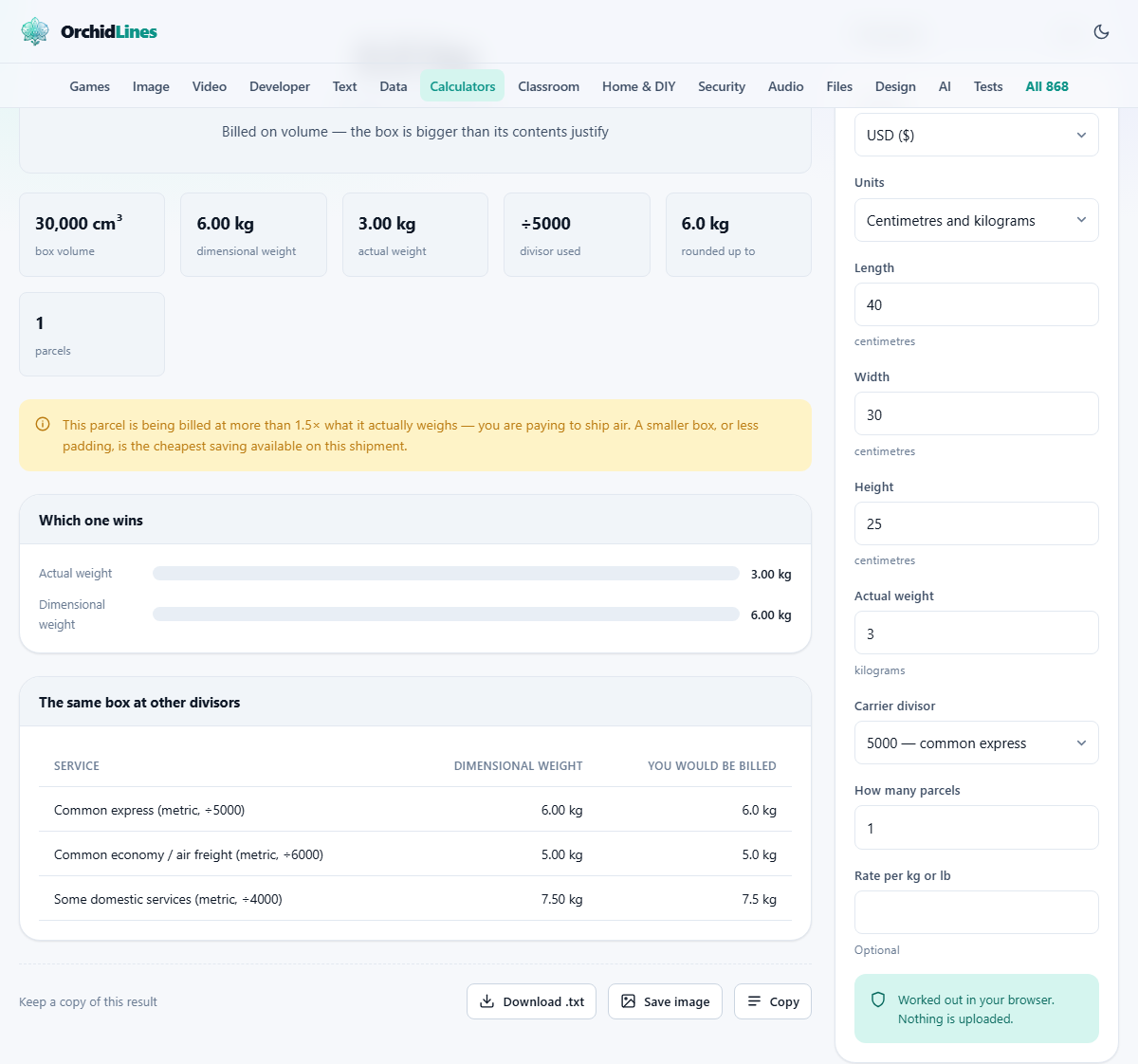Switch to the Classroom tab
This screenshot has width=1138, height=1064.
tap(549, 86)
